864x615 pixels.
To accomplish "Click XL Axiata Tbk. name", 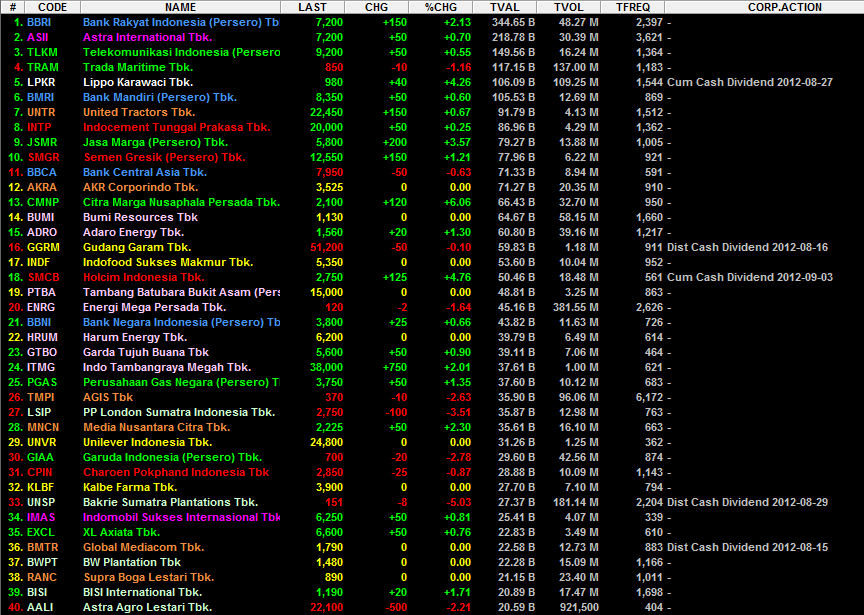I will click(122, 532).
